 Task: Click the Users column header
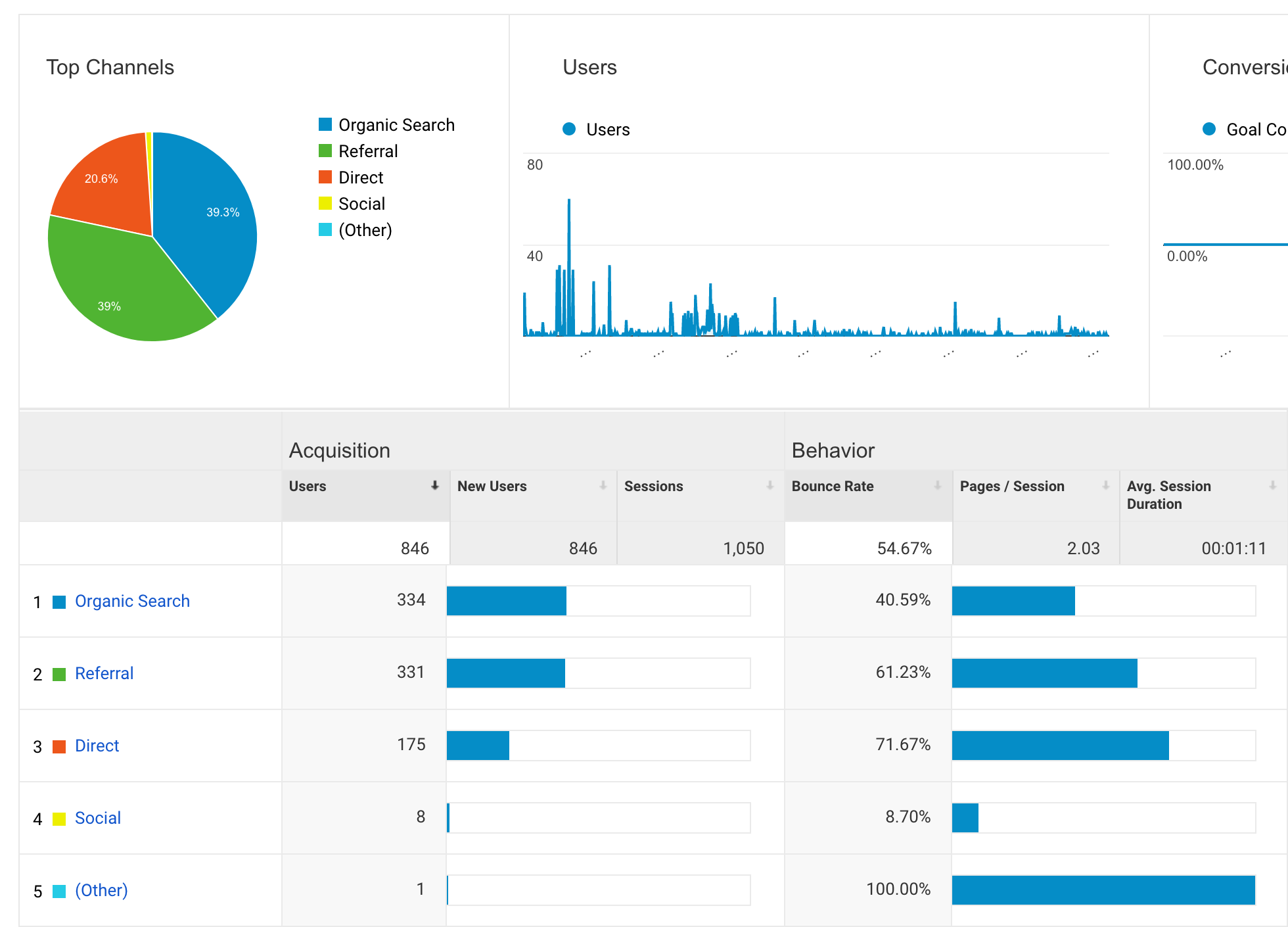tap(366, 496)
